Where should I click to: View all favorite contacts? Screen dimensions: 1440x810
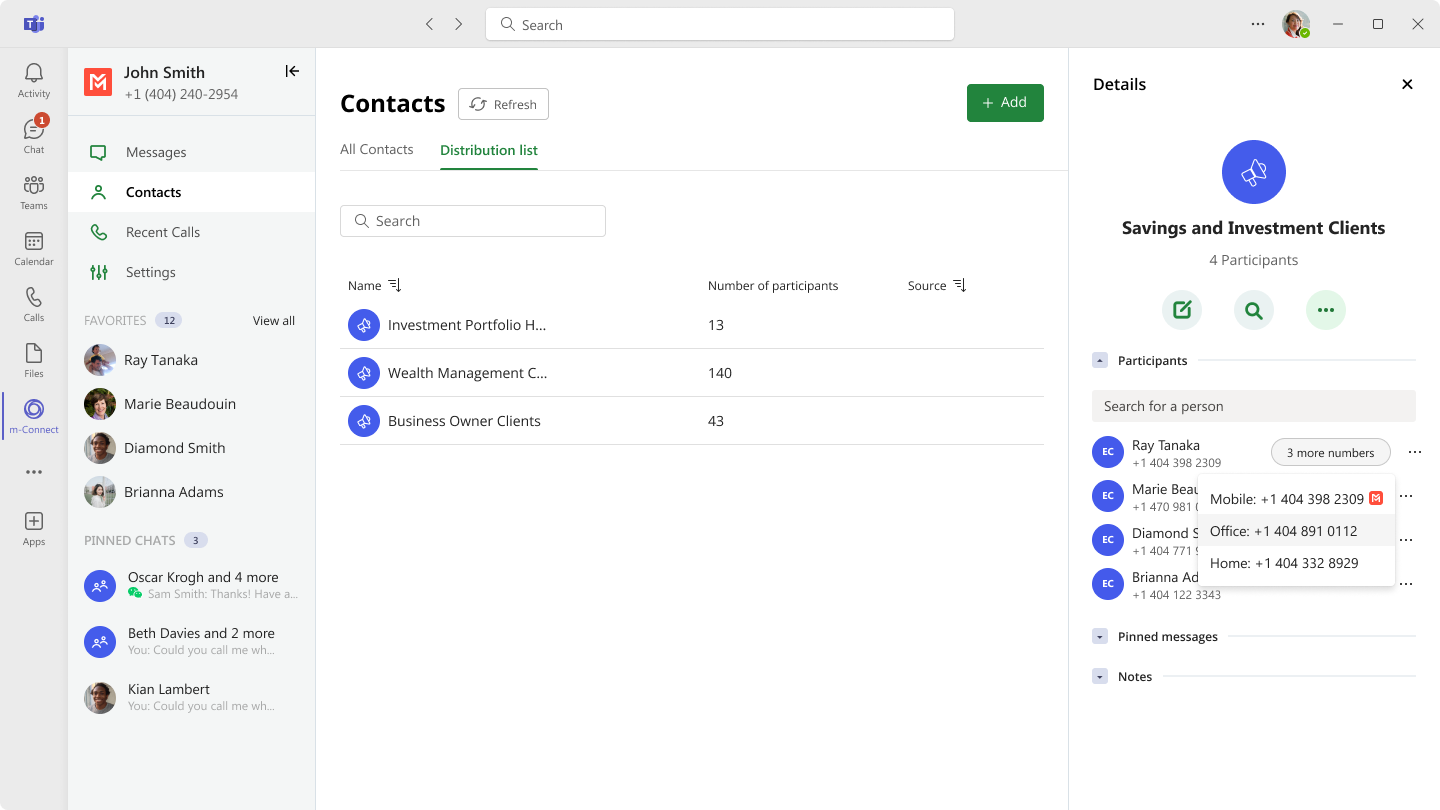click(x=274, y=320)
